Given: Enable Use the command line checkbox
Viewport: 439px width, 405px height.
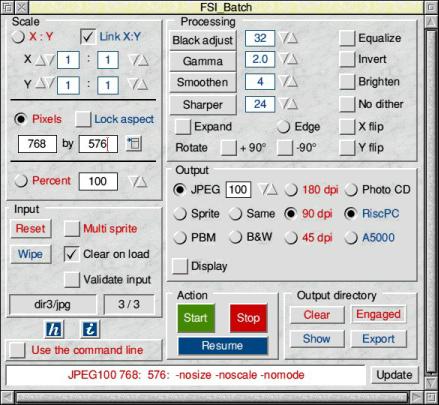Looking at the screenshot, I should 17,350.
